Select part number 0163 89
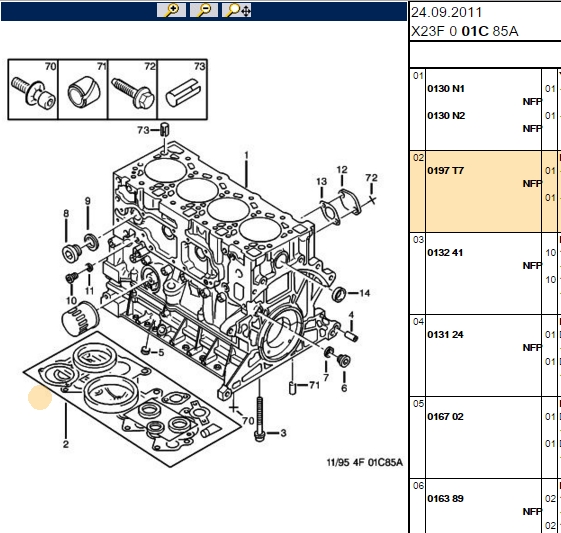 [x=445, y=499]
